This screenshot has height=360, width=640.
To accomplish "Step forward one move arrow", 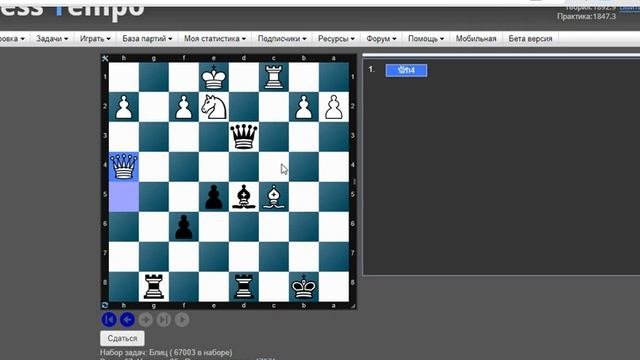I will click(x=146, y=320).
